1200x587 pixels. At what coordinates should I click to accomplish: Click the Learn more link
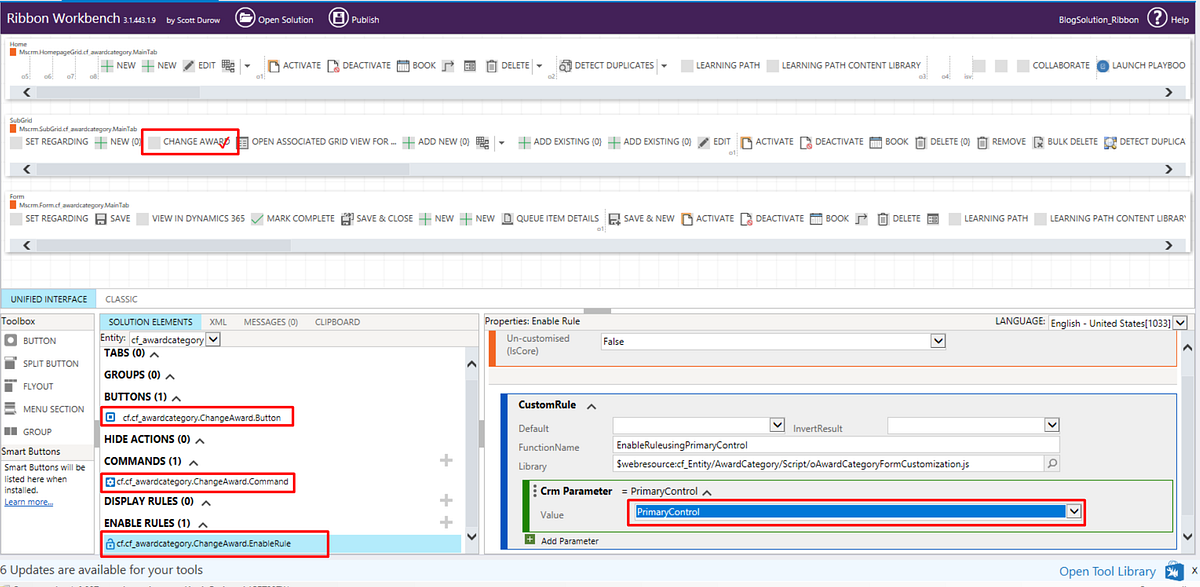28,501
